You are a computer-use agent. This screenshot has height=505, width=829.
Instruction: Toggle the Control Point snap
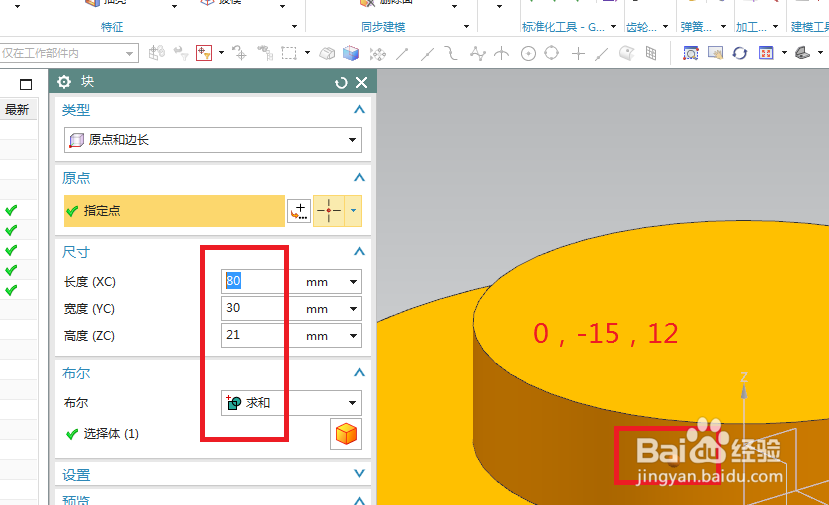click(x=451, y=53)
